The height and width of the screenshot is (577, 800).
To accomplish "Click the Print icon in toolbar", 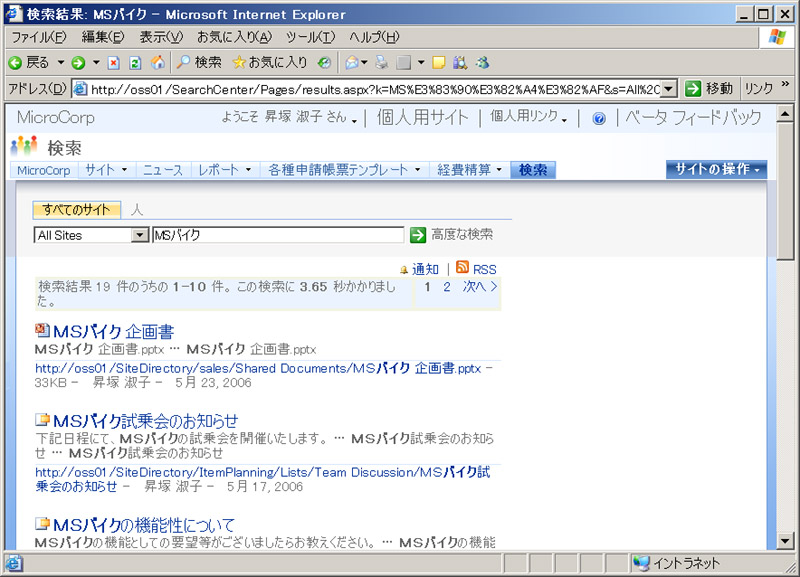I will pyautogui.click(x=381, y=62).
